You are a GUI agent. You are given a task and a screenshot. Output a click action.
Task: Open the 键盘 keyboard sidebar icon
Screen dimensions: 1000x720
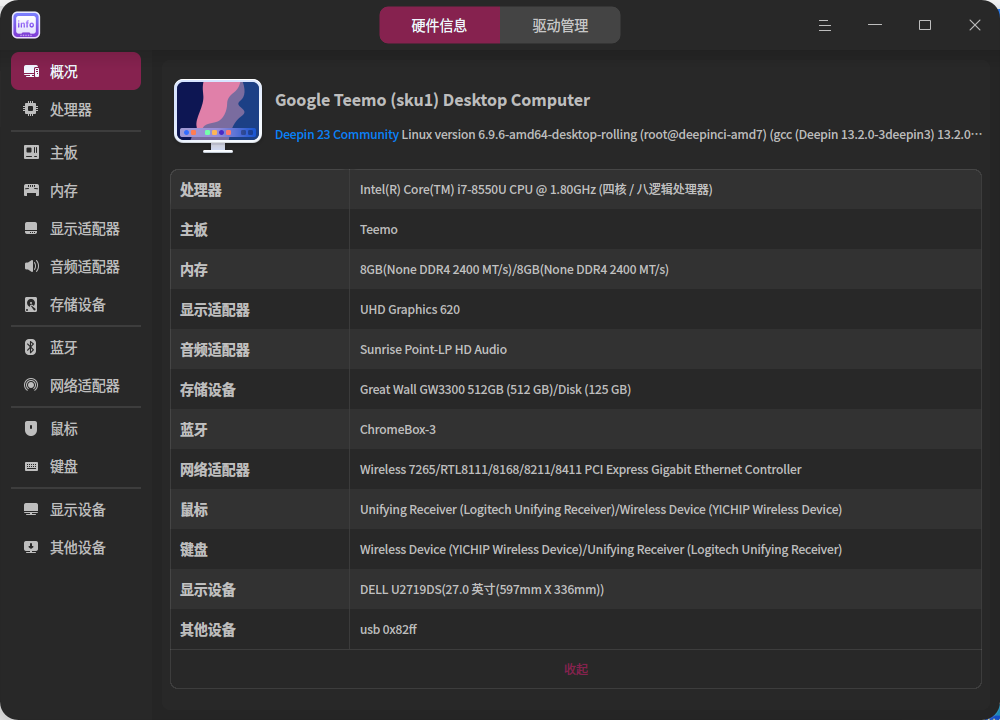tap(31, 466)
